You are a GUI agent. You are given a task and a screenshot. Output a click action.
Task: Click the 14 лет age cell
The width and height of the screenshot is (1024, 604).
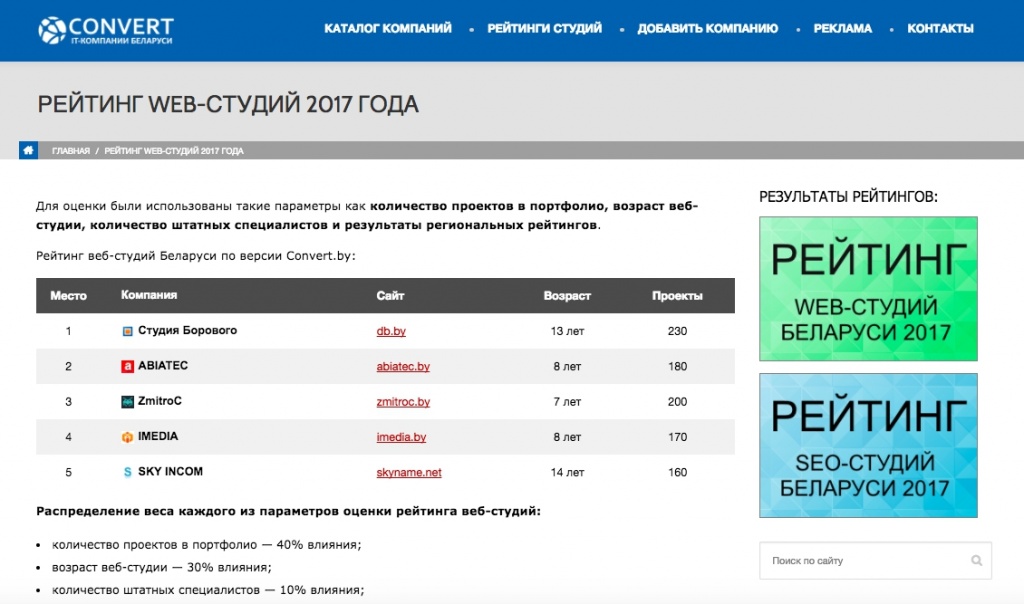coord(567,472)
